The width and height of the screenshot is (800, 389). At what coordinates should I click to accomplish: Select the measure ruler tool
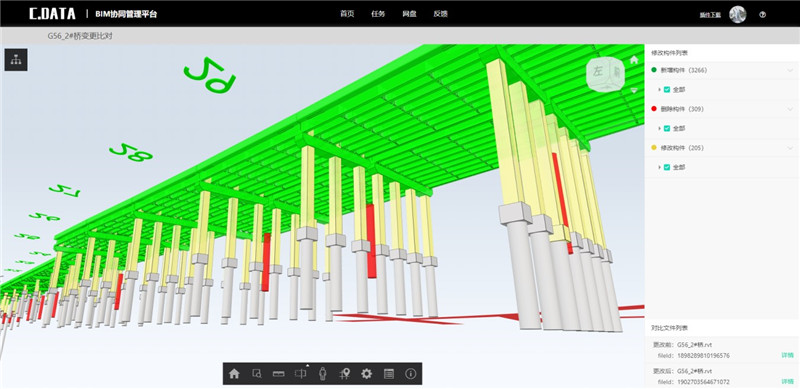(279, 374)
